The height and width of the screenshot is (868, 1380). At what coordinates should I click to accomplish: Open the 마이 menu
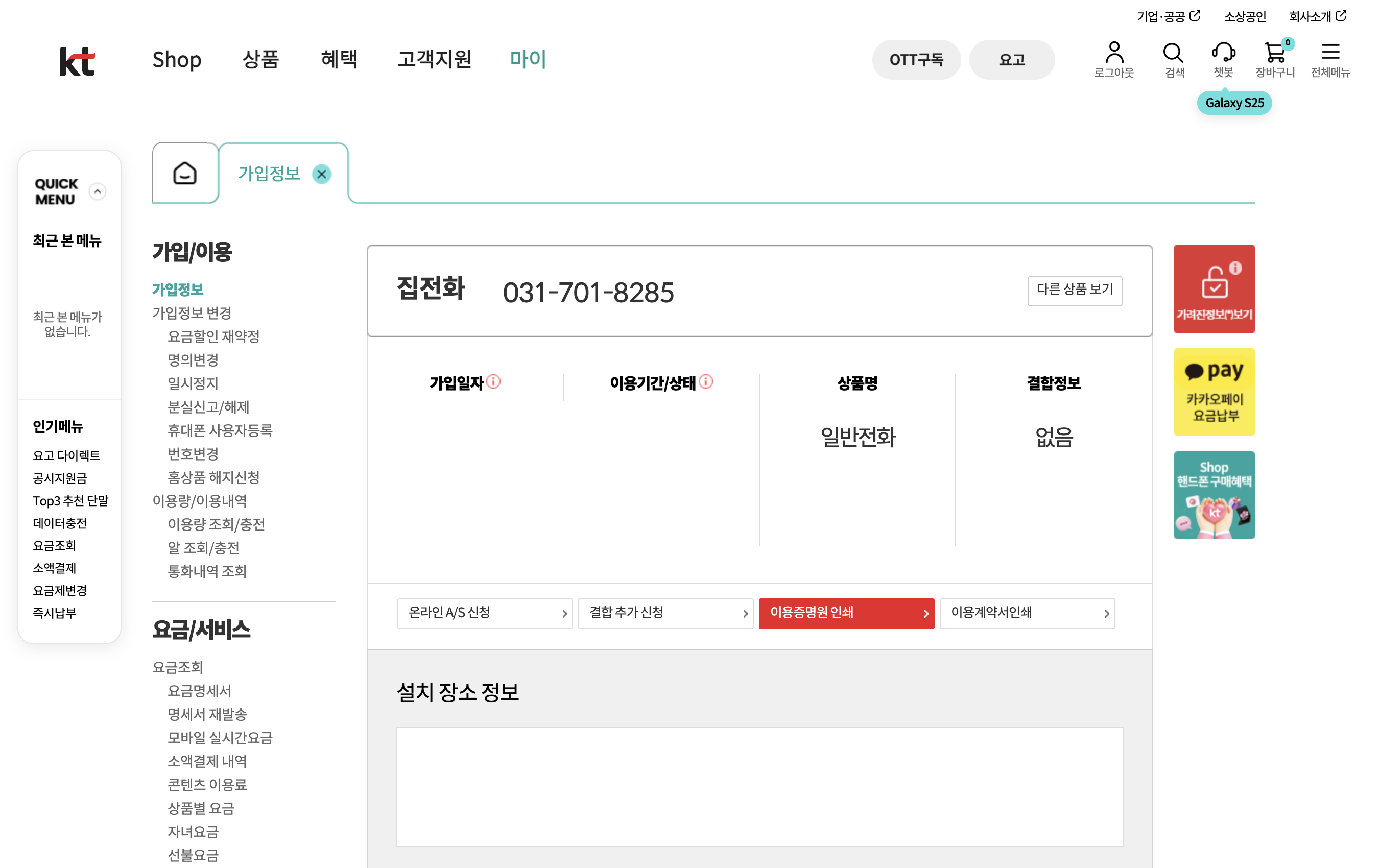[528, 59]
